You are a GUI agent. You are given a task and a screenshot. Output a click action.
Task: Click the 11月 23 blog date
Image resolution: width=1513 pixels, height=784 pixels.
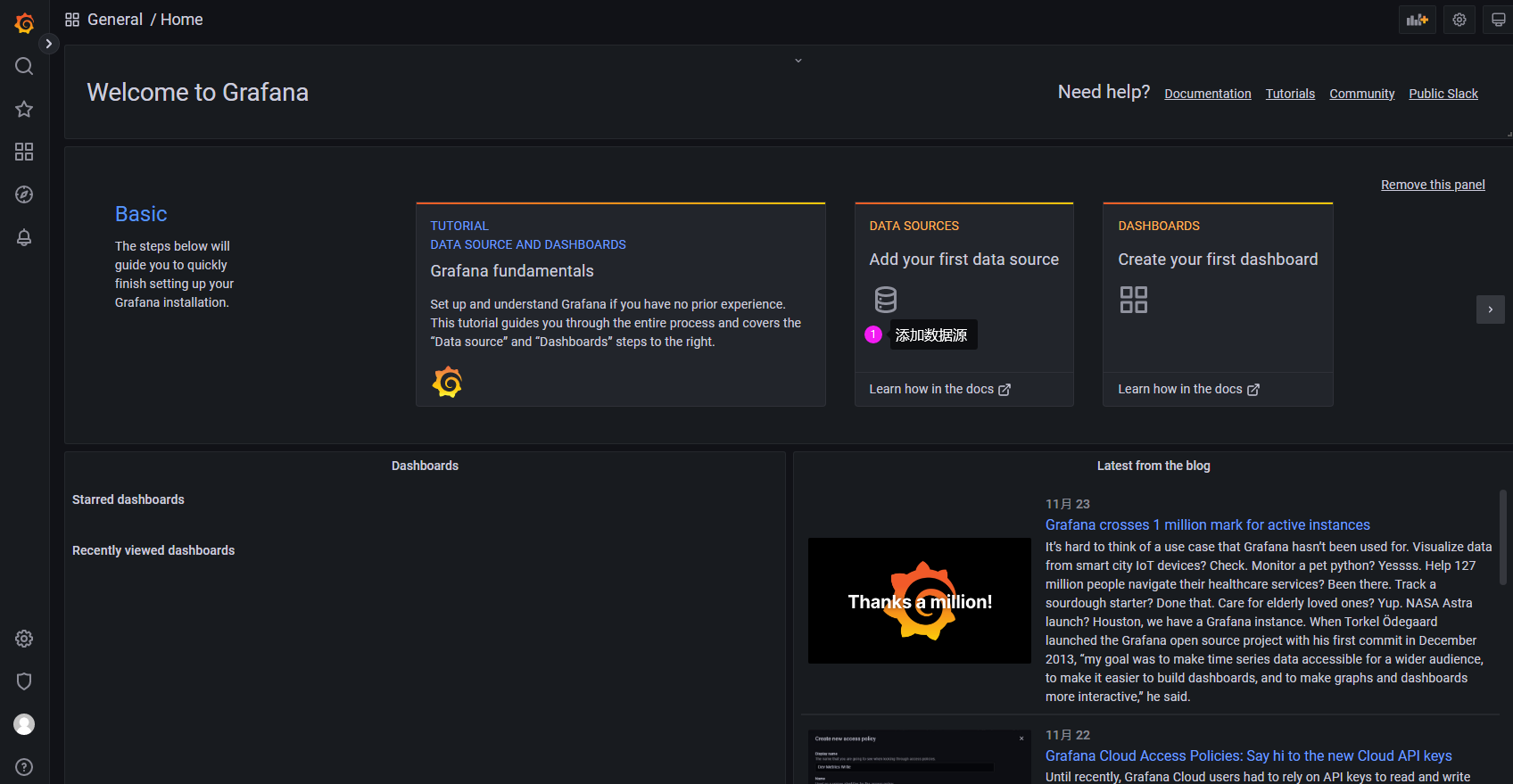(1068, 504)
